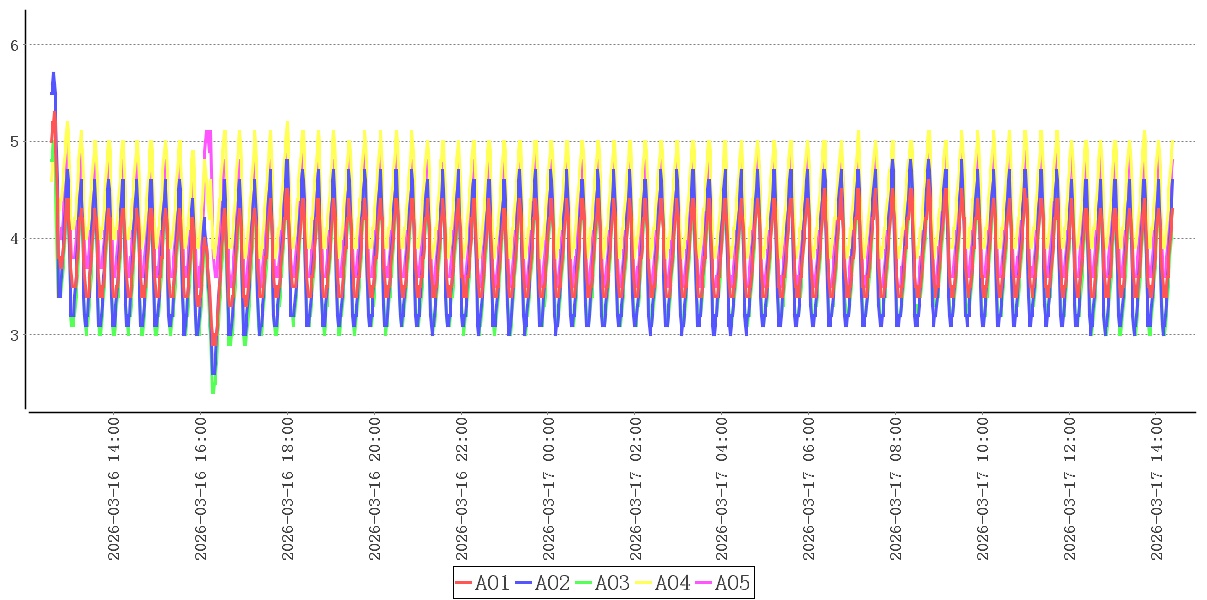Click the green A03 lowest dip below 3

click(x=213, y=389)
